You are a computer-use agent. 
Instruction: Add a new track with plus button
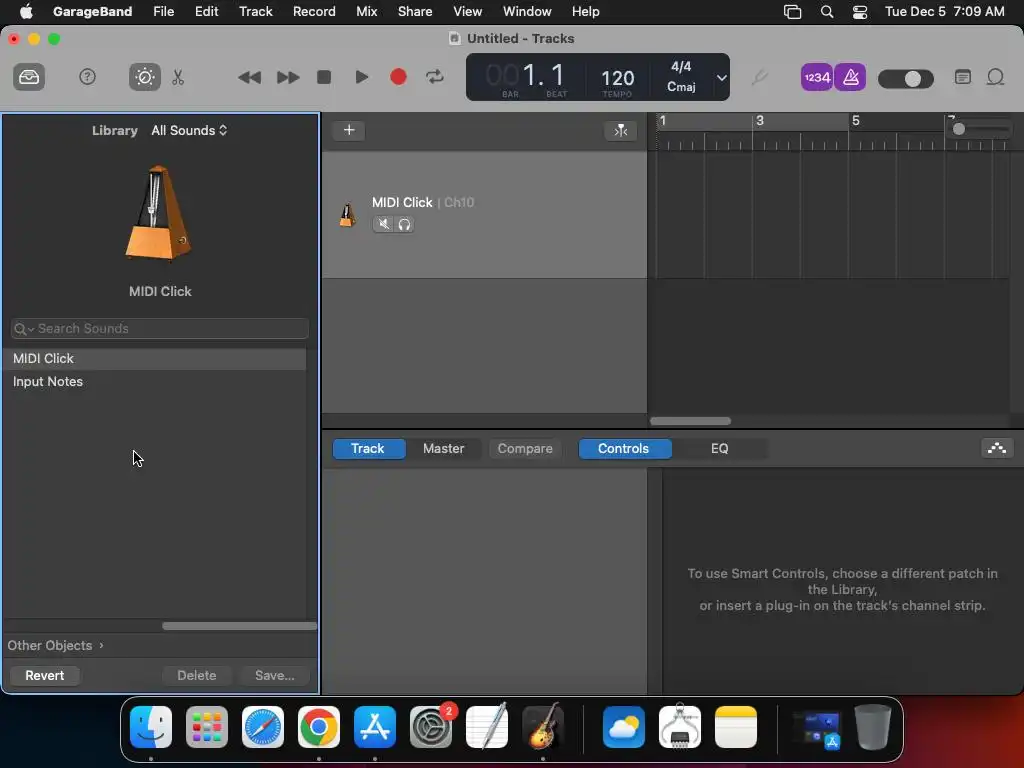349,130
